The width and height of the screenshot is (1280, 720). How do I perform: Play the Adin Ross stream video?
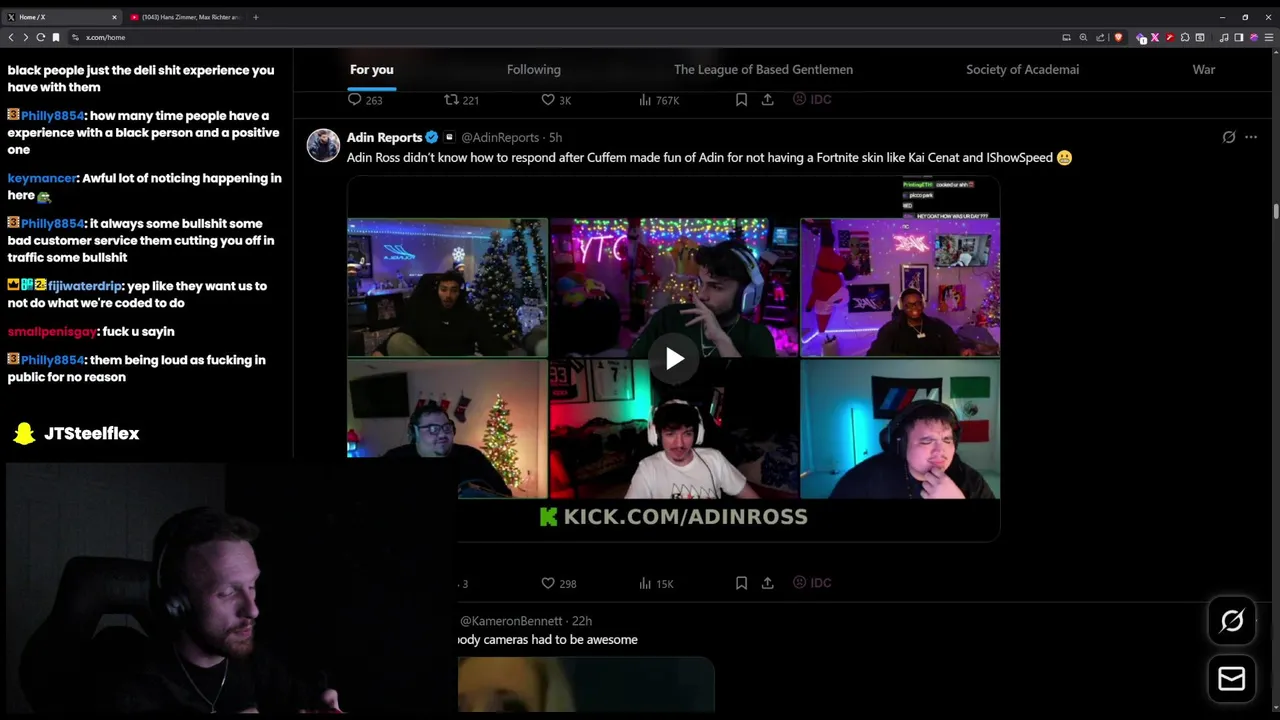674,359
